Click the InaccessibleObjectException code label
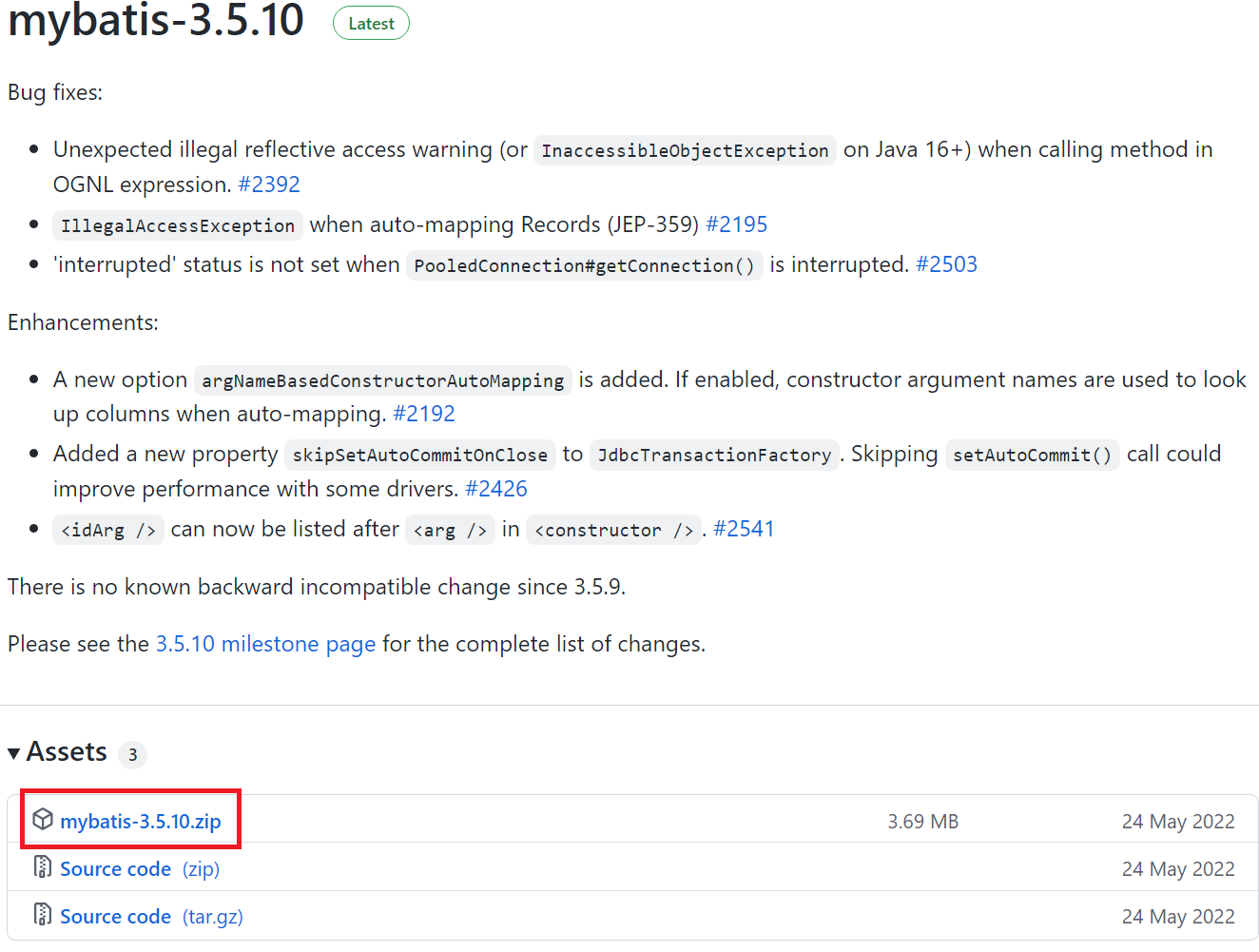The height and width of the screenshot is (952, 1259). tap(685, 150)
